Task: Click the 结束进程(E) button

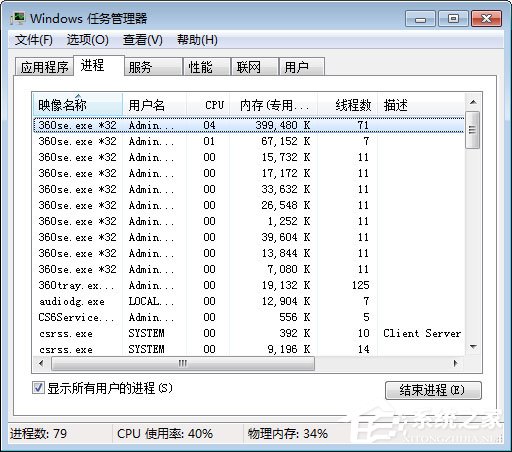Action: [433, 390]
